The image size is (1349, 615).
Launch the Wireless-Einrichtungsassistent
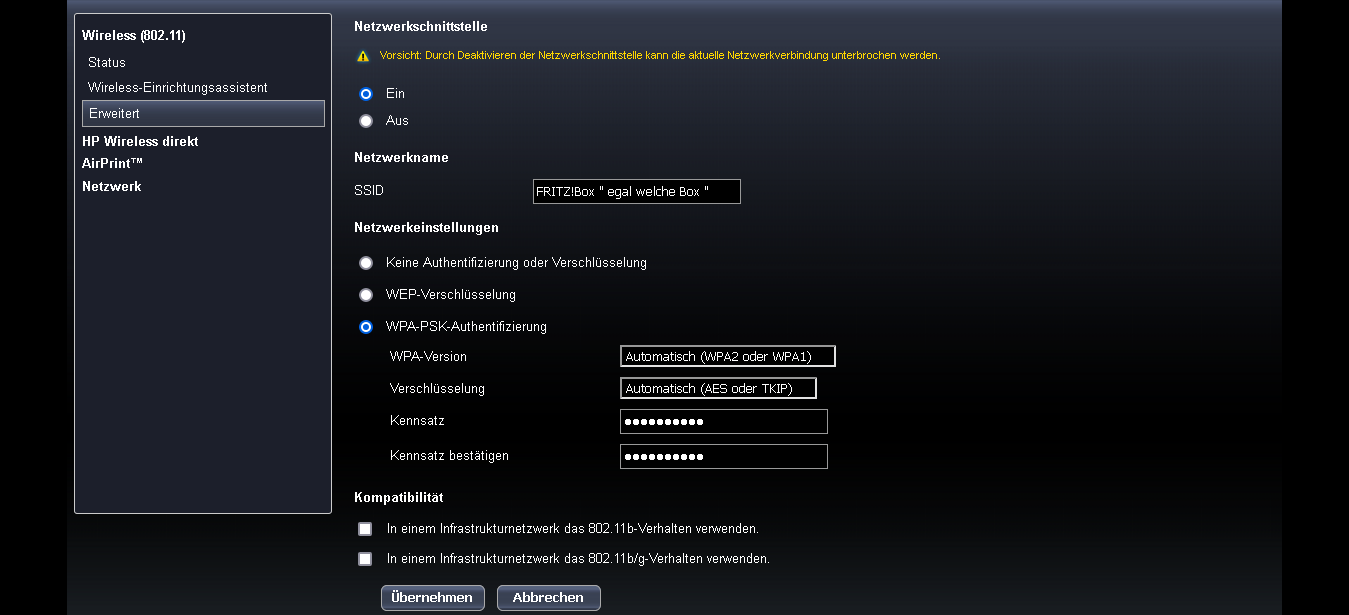coord(179,87)
